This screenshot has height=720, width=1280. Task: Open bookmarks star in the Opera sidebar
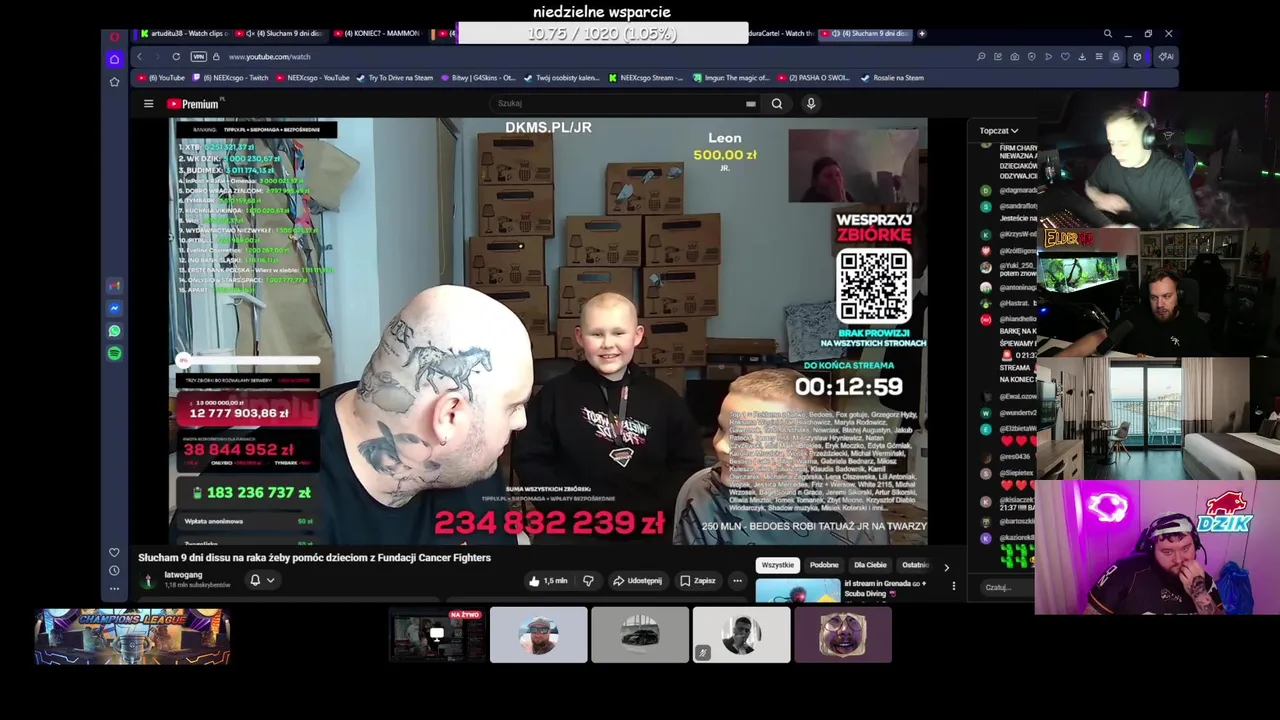pos(114,81)
